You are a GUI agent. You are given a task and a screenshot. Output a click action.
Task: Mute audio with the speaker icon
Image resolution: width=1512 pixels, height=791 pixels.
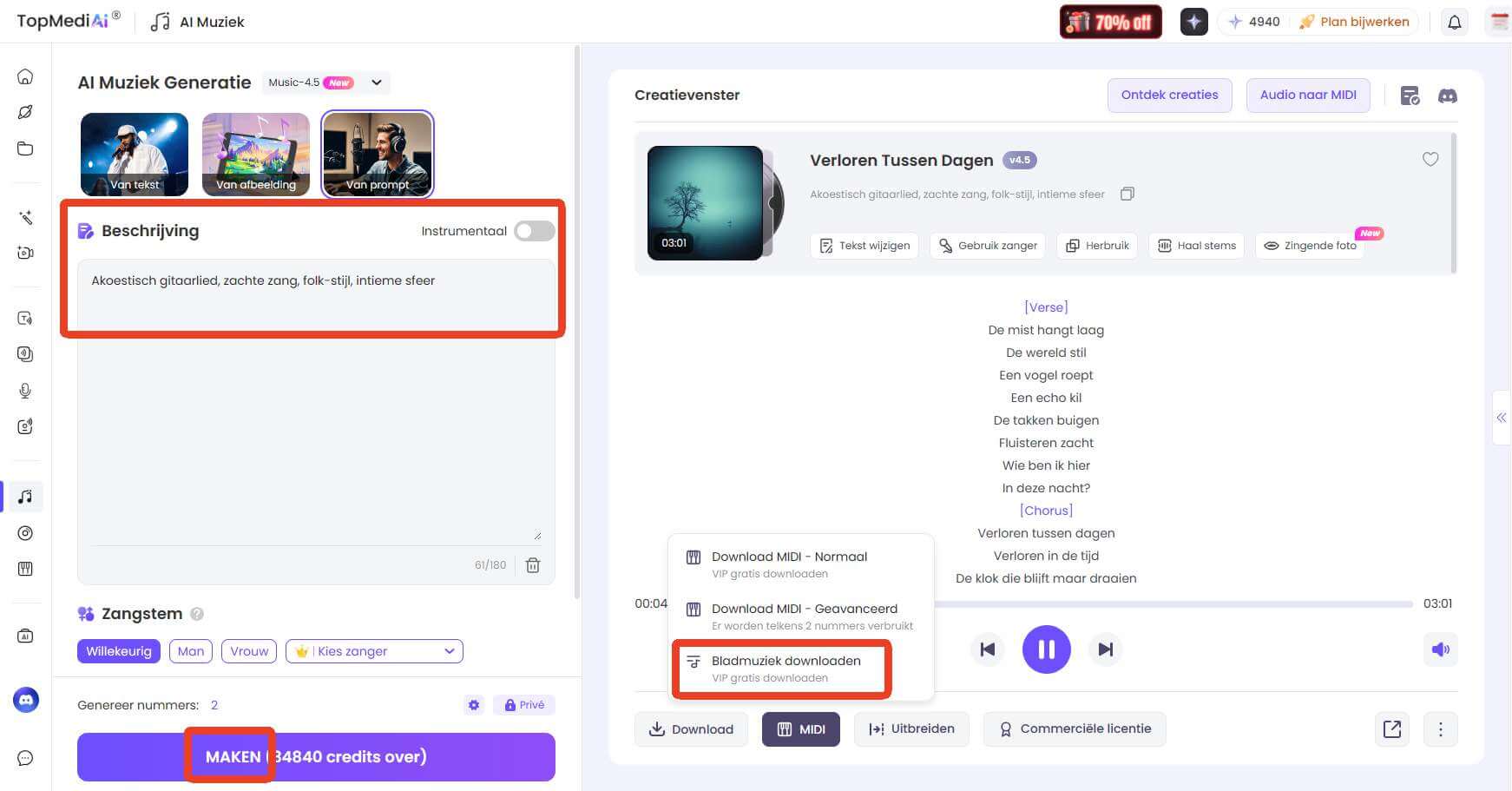click(x=1440, y=649)
